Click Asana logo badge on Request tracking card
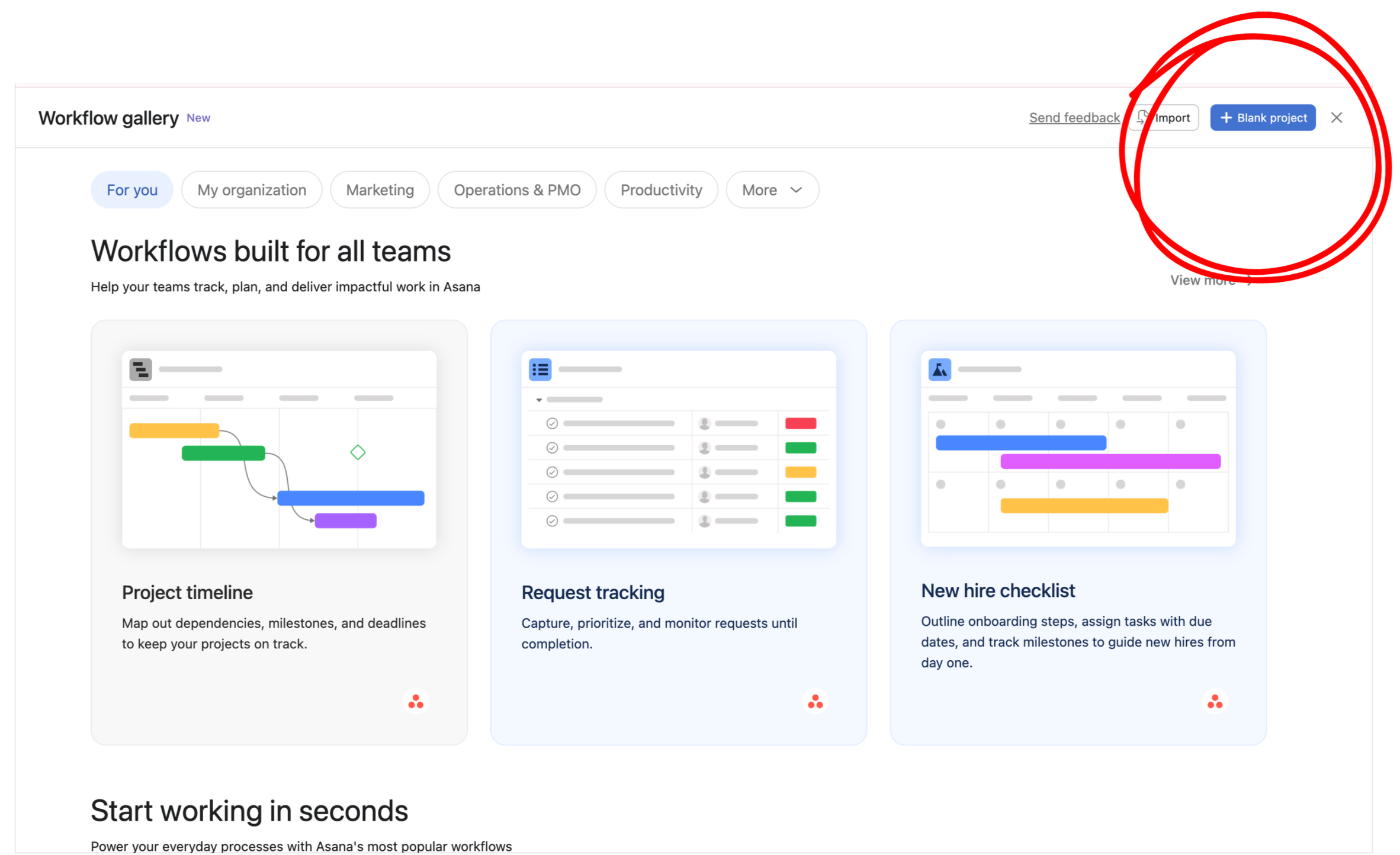1400x855 pixels. coord(815,702)
